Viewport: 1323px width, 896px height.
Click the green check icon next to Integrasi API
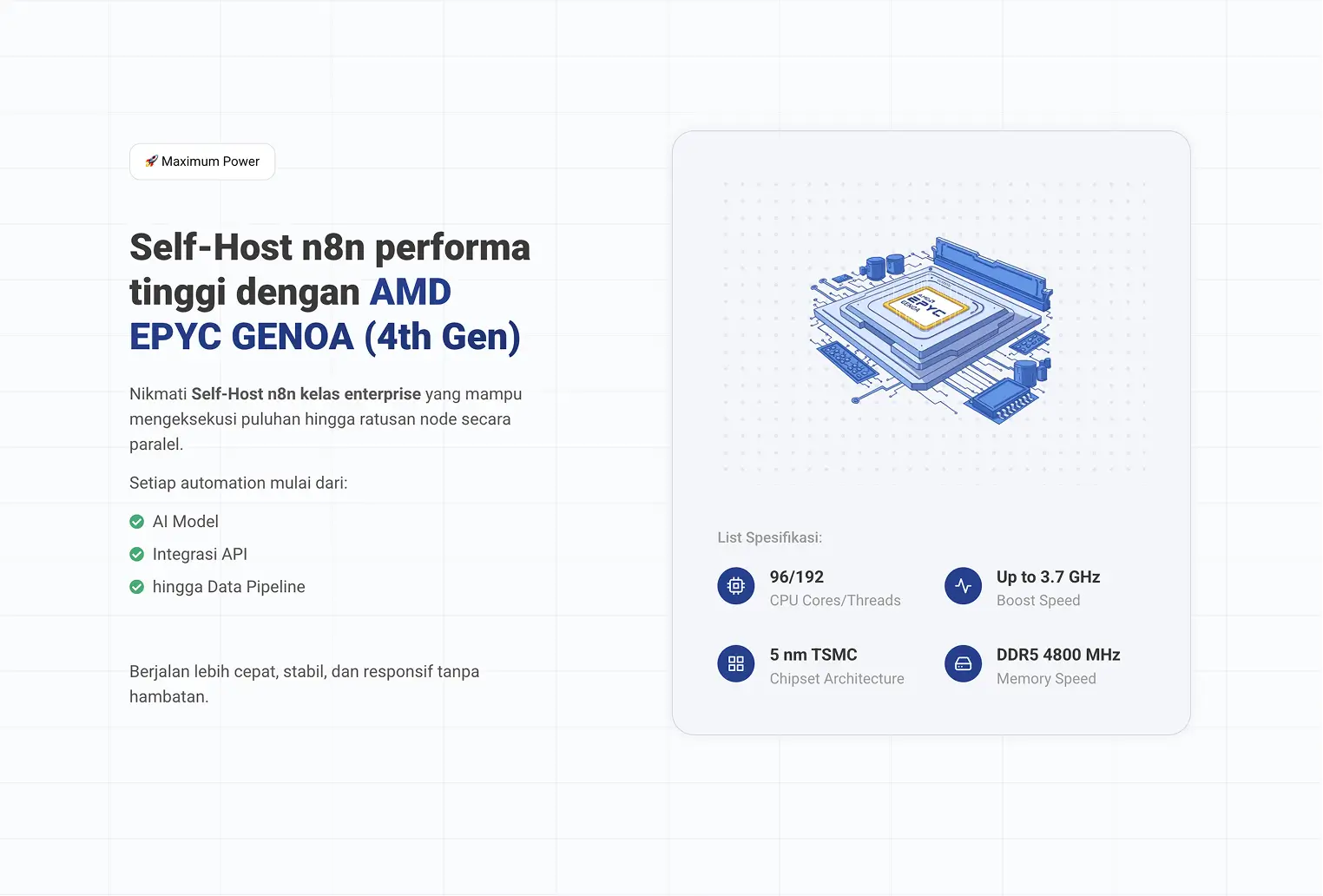point(136,554)
